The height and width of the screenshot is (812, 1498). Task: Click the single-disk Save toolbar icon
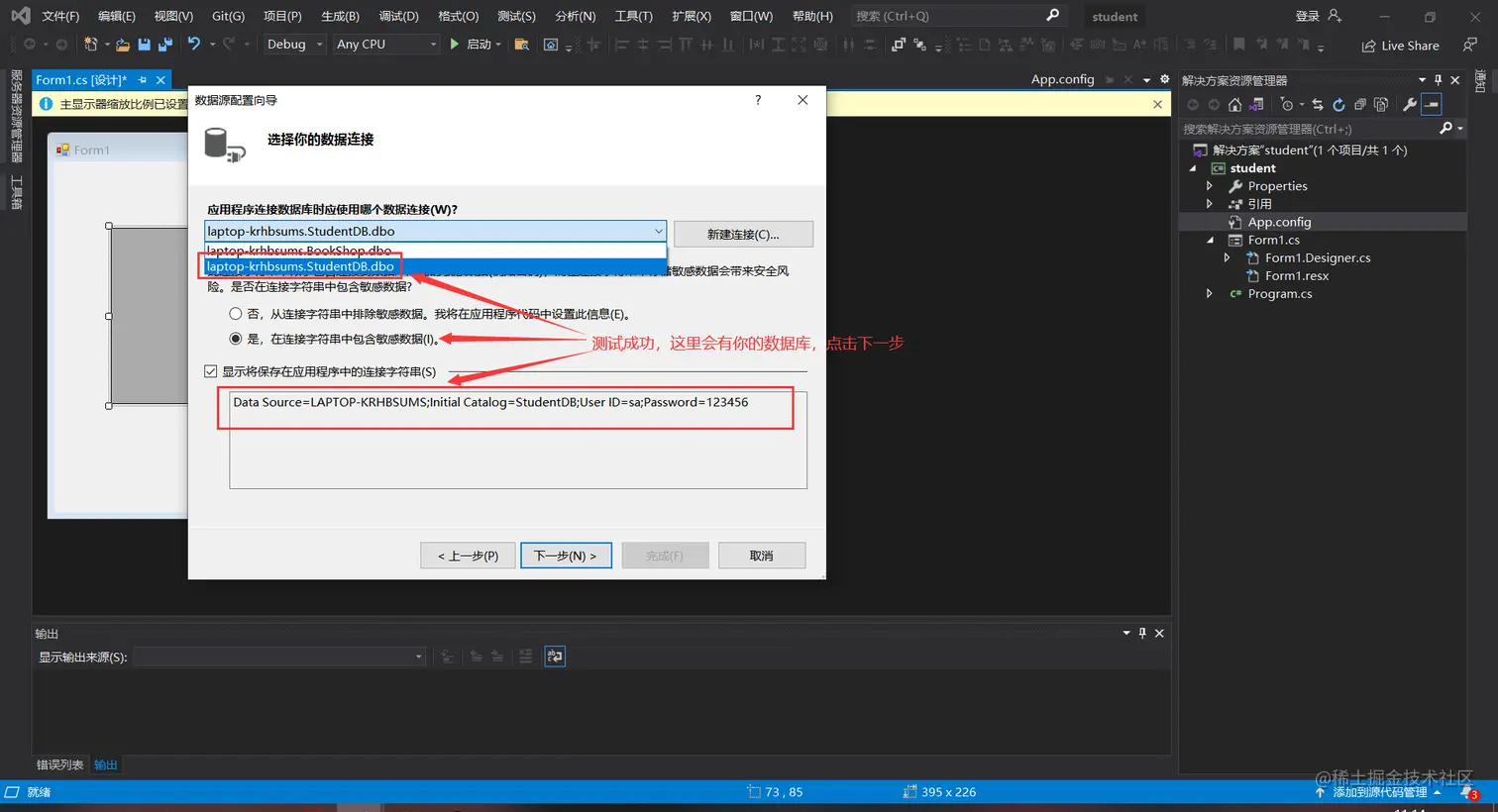tap(145, 45)
